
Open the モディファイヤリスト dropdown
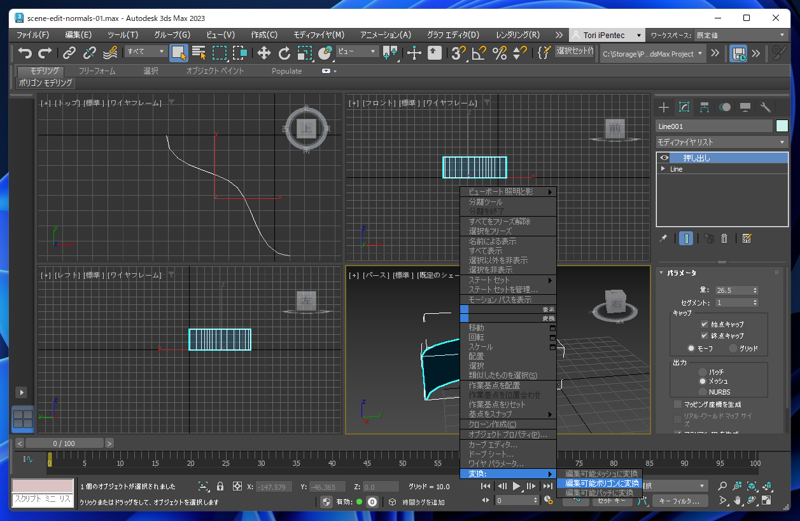[721, 143]
